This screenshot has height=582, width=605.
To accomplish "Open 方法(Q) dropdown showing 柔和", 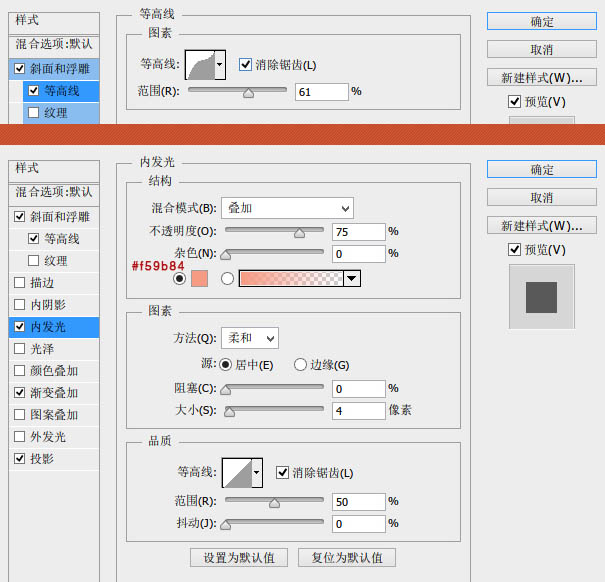I will [250, 338].
